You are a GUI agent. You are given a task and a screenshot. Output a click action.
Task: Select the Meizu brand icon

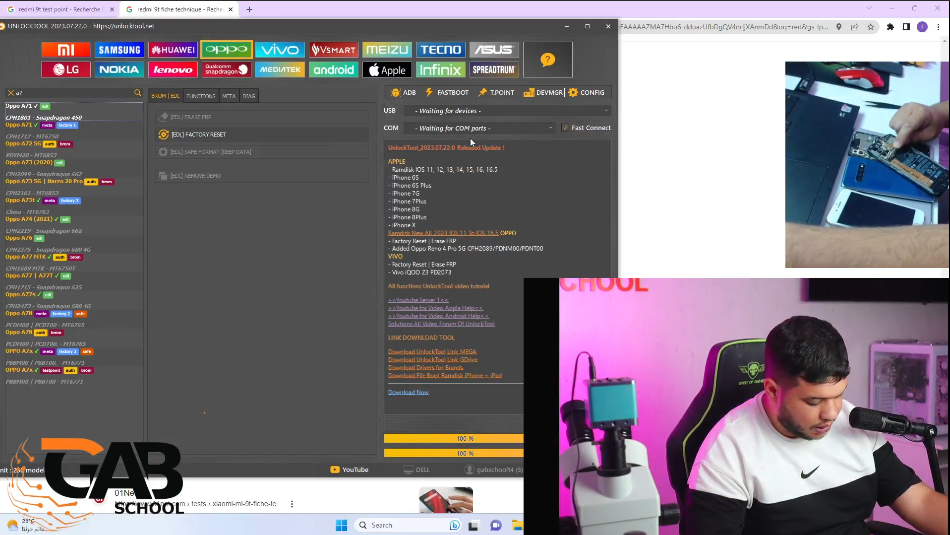click(387, 50)
